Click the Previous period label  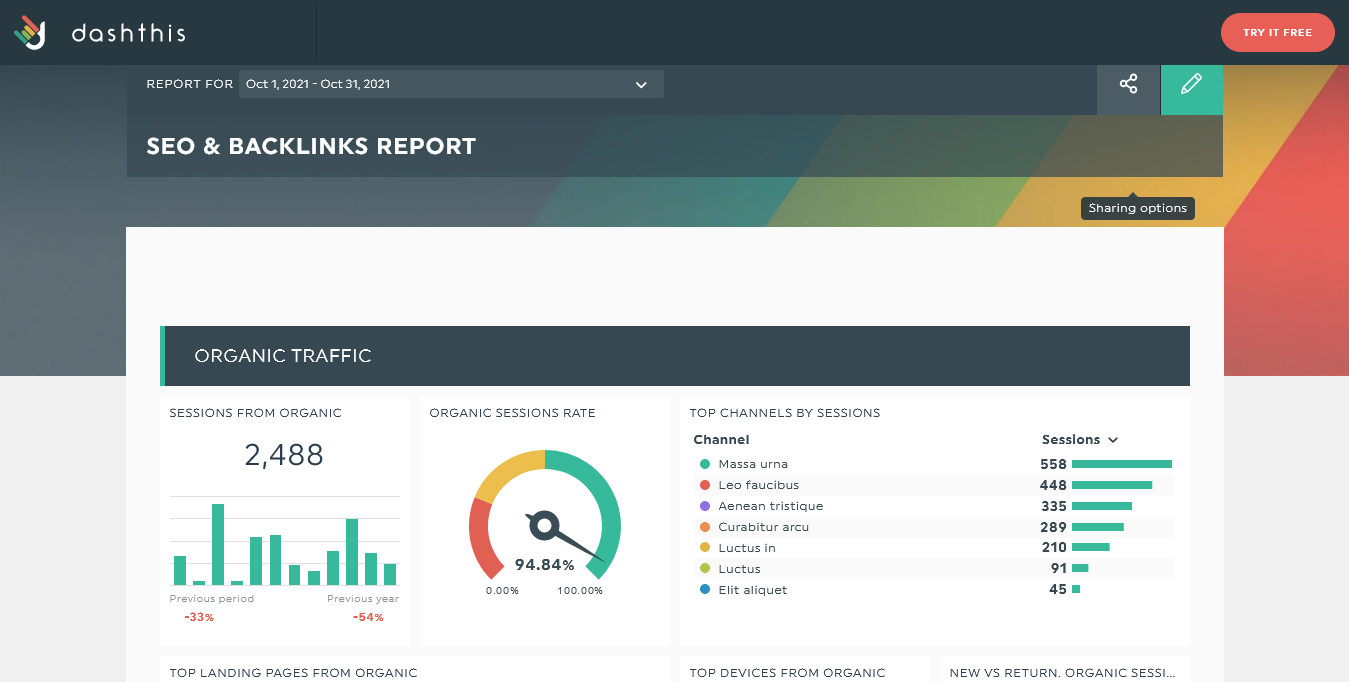[x=212, y=599]
